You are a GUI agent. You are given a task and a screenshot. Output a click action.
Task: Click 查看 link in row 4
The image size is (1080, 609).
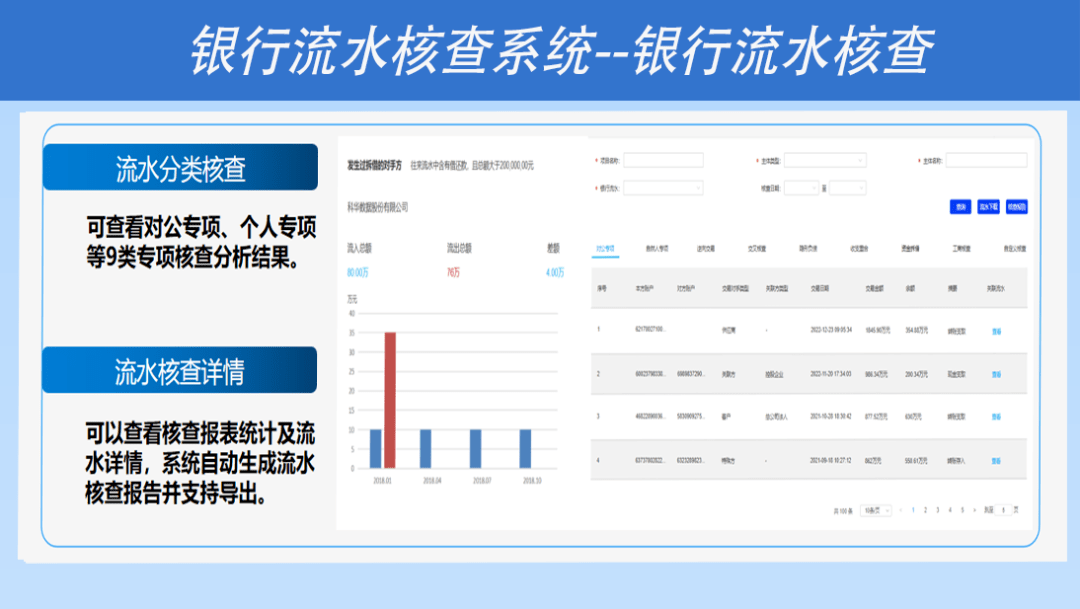996,461
